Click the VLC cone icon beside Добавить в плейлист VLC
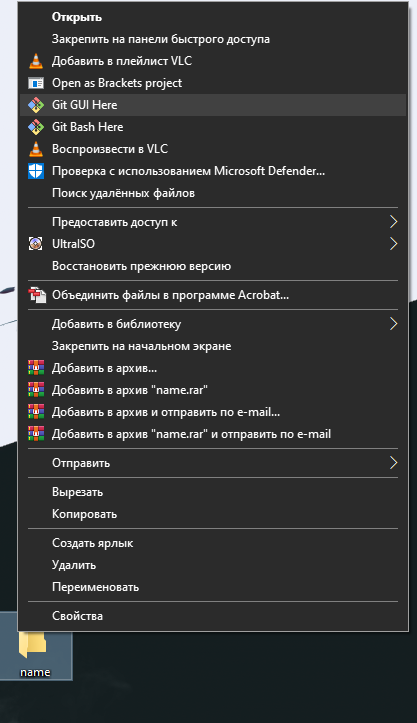This screenshot has height=723, width=417. pos(36,61)
